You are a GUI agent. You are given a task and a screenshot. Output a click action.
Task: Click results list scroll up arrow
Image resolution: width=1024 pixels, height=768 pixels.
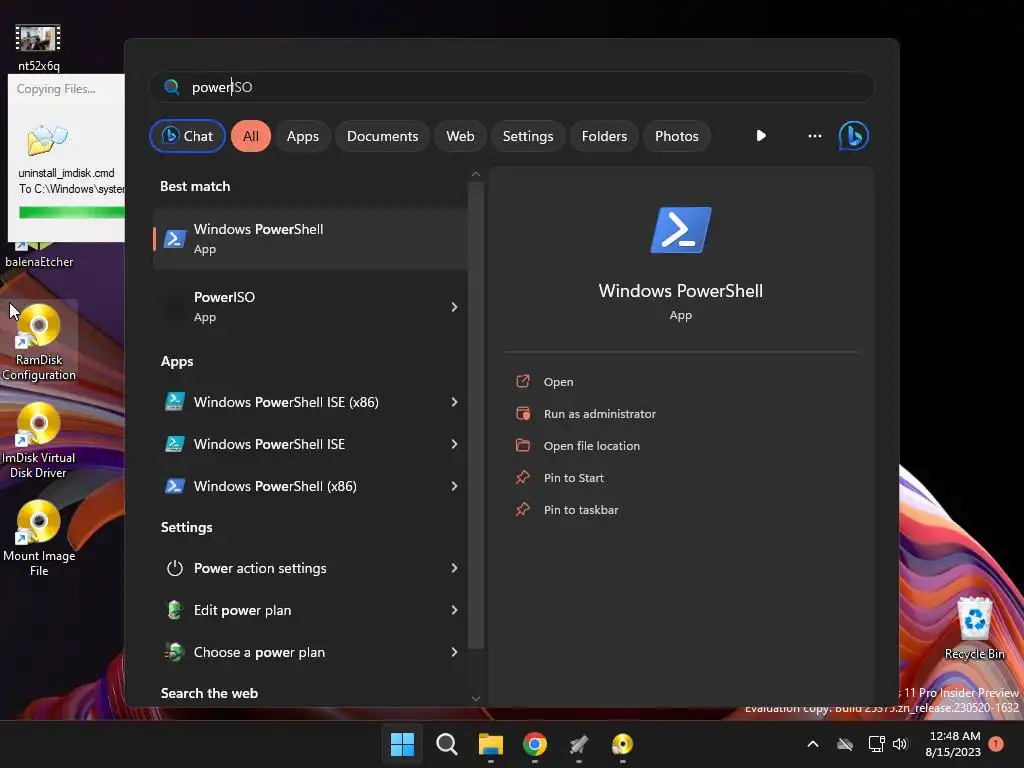[475, 174]
